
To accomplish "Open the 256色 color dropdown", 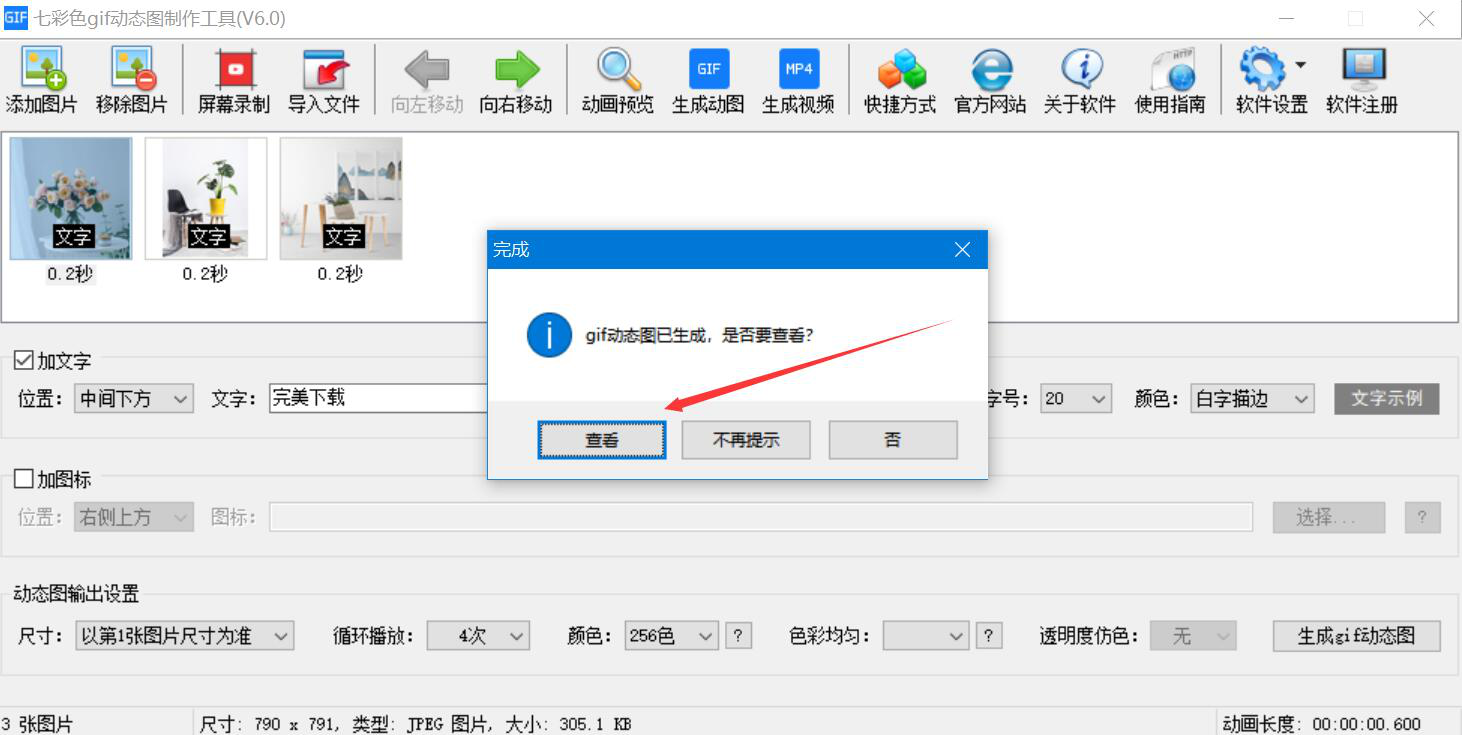I will pos(671,636).
